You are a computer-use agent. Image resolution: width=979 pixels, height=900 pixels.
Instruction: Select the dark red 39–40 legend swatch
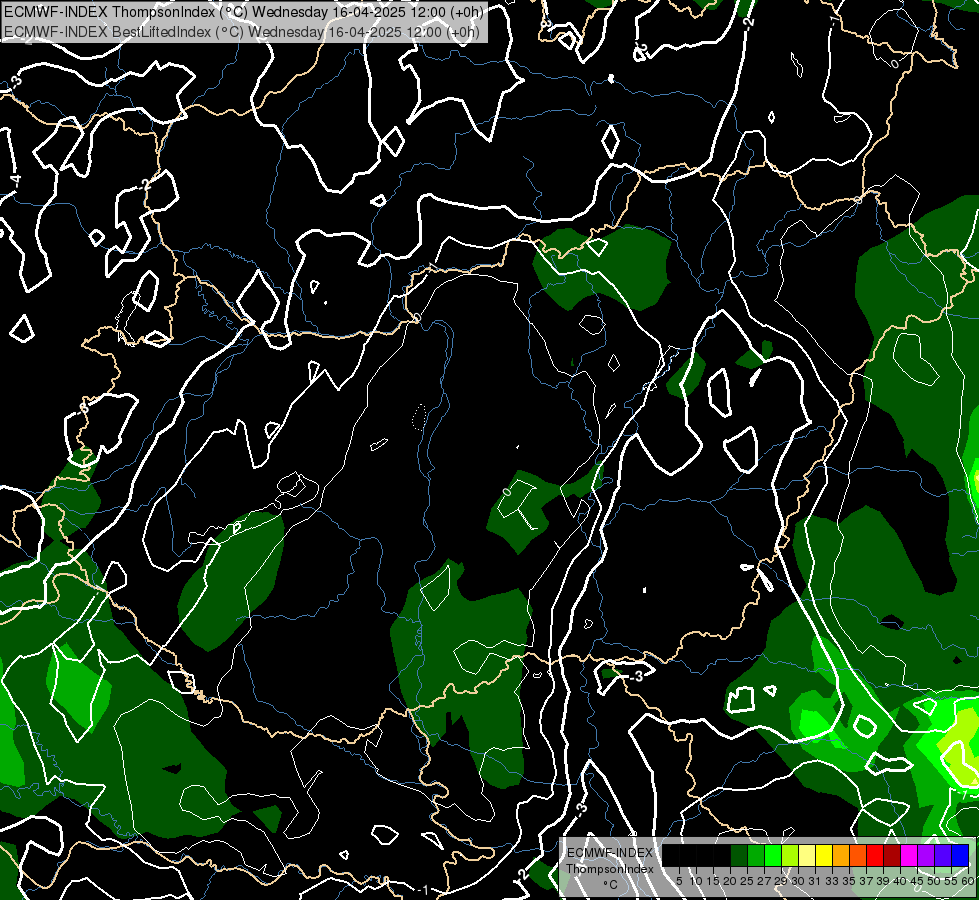pyautogui.click(x=892, y=855)
